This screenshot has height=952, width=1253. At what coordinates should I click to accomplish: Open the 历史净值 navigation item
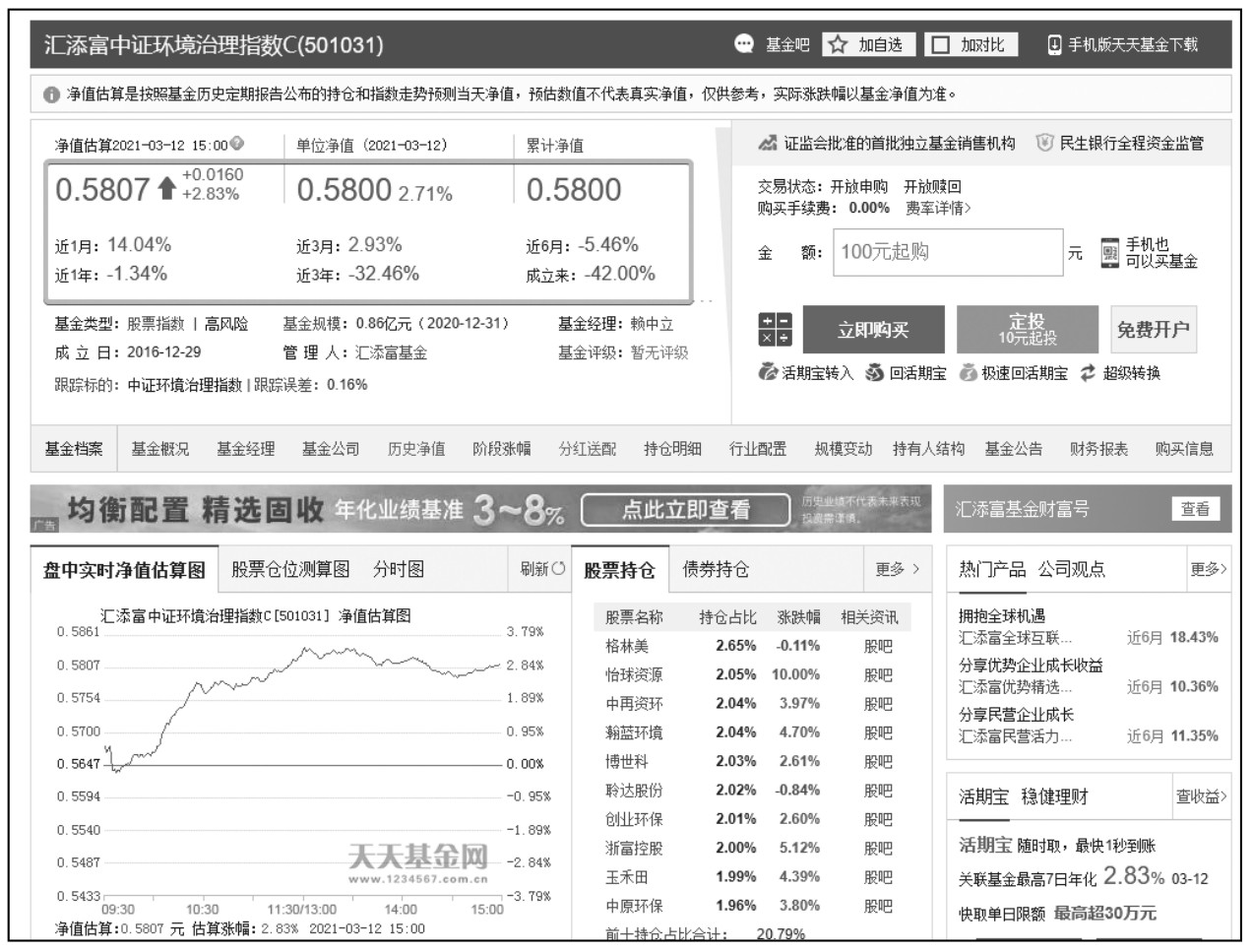(416, 449)
